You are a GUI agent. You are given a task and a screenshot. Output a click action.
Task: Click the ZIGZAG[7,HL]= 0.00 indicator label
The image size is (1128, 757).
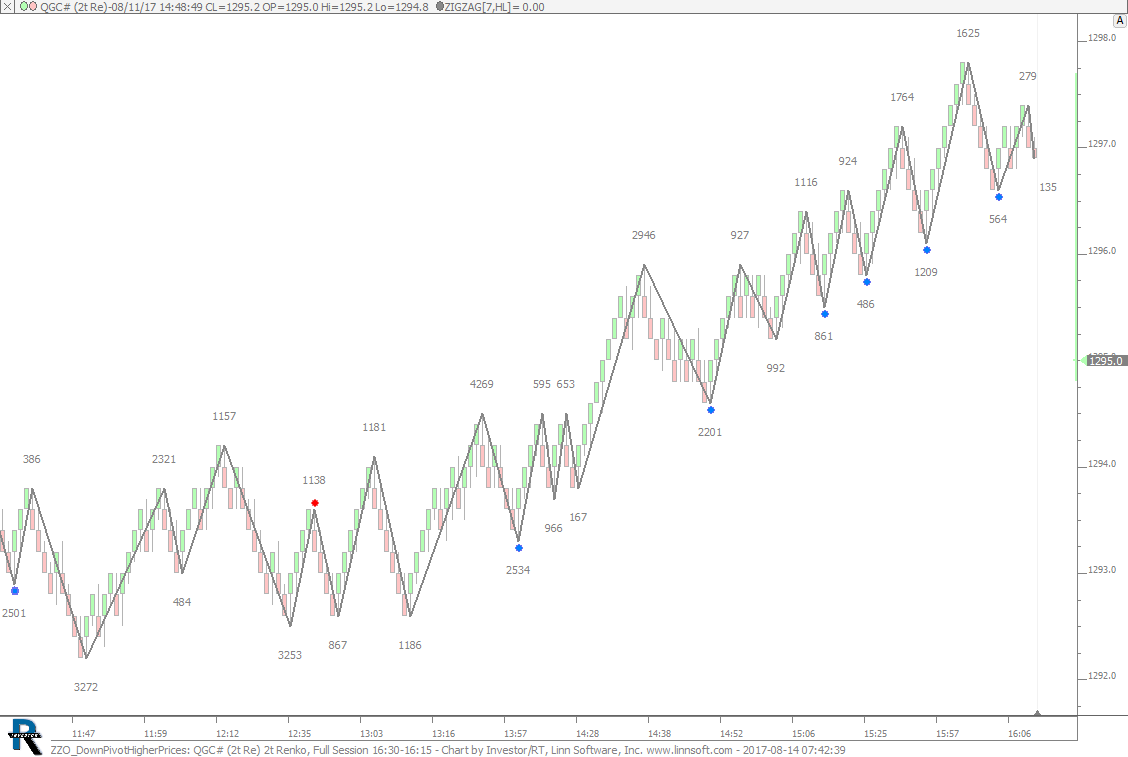[494, 6]
